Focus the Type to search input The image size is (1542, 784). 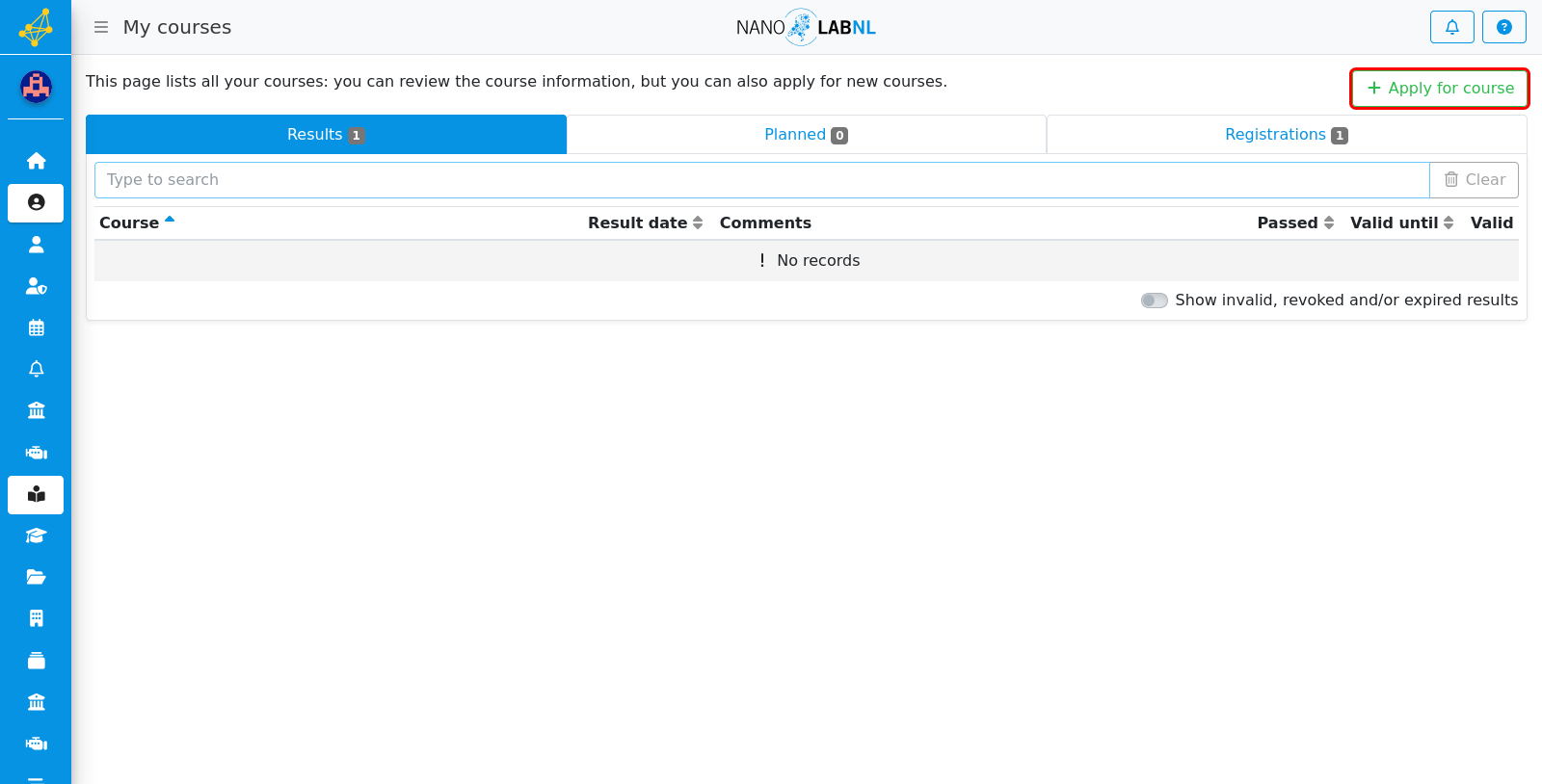point(761,180)
